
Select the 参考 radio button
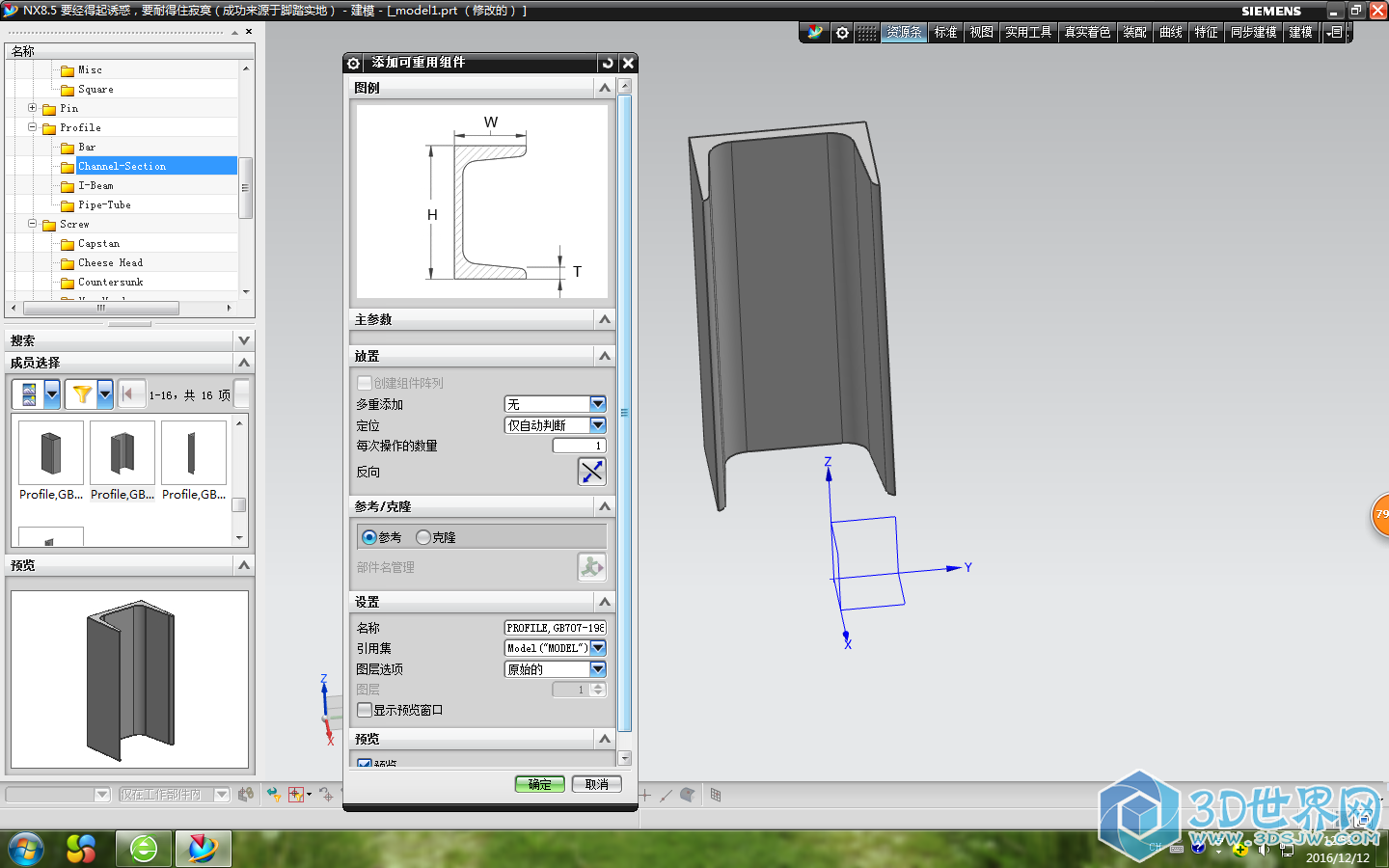369,537
